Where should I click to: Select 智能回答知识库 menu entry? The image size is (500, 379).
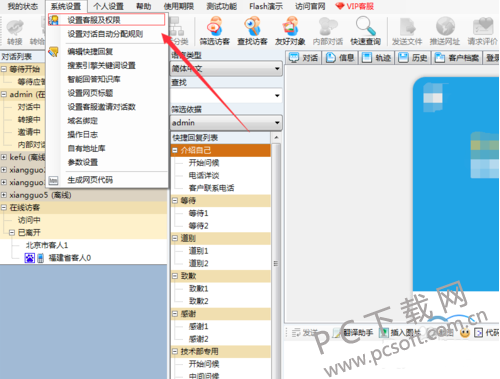(94, 79)
